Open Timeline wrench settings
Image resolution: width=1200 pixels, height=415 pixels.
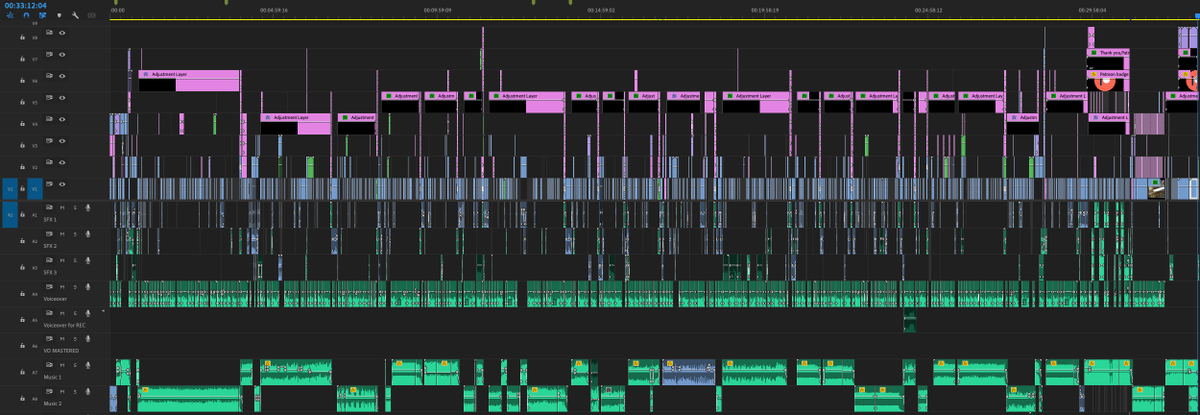click(x=75, y=16)
